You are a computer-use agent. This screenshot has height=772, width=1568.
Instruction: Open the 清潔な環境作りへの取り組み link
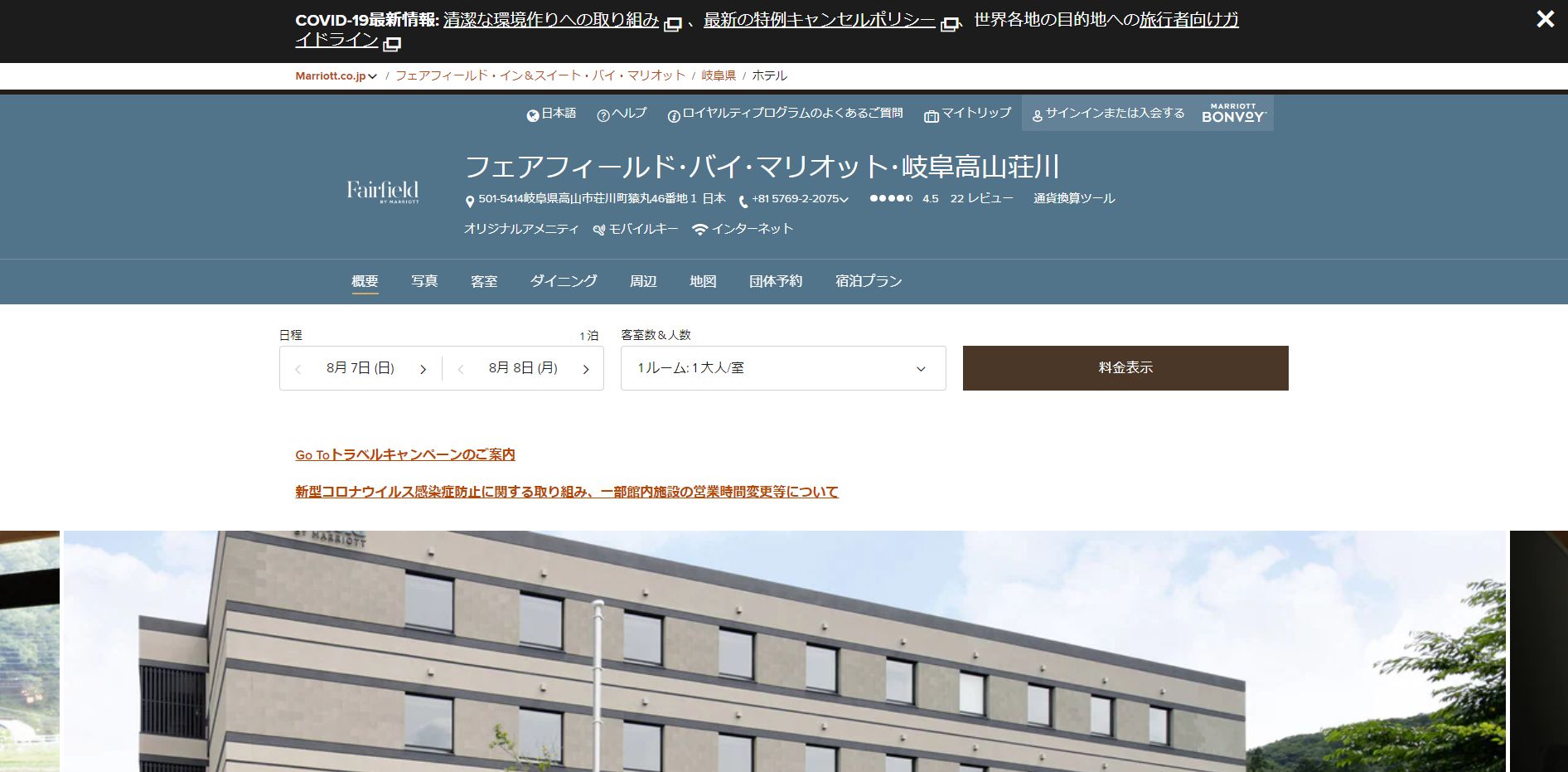pos(551,20)
